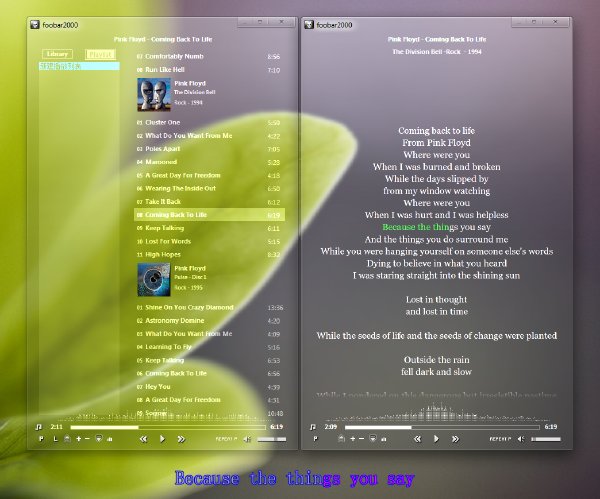The image size is (600, 499).
Task: Toggle repeat mode in right window
Action: [x=500, y=439]
